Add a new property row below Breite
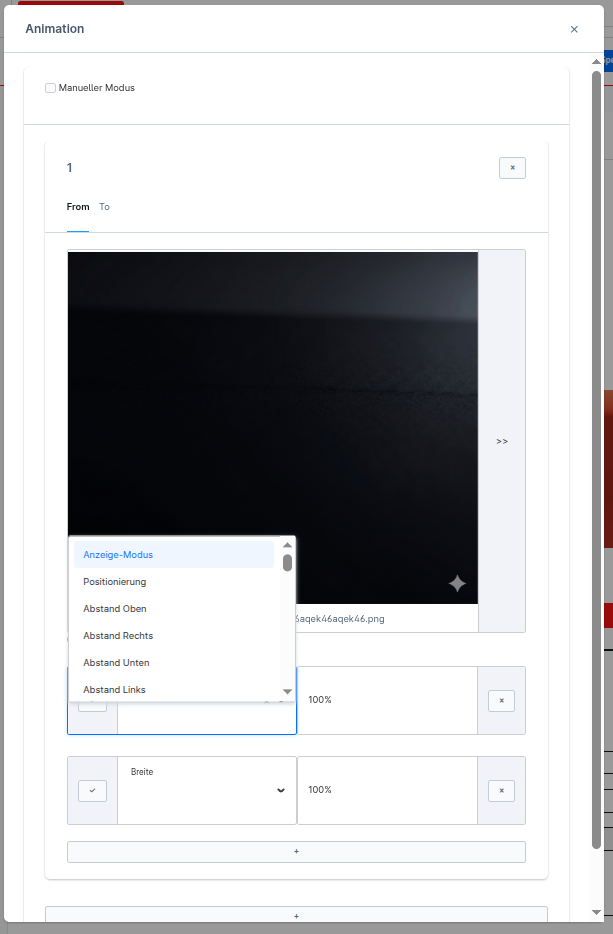Screen dimensions: 613x934 (x=296, y=852)
